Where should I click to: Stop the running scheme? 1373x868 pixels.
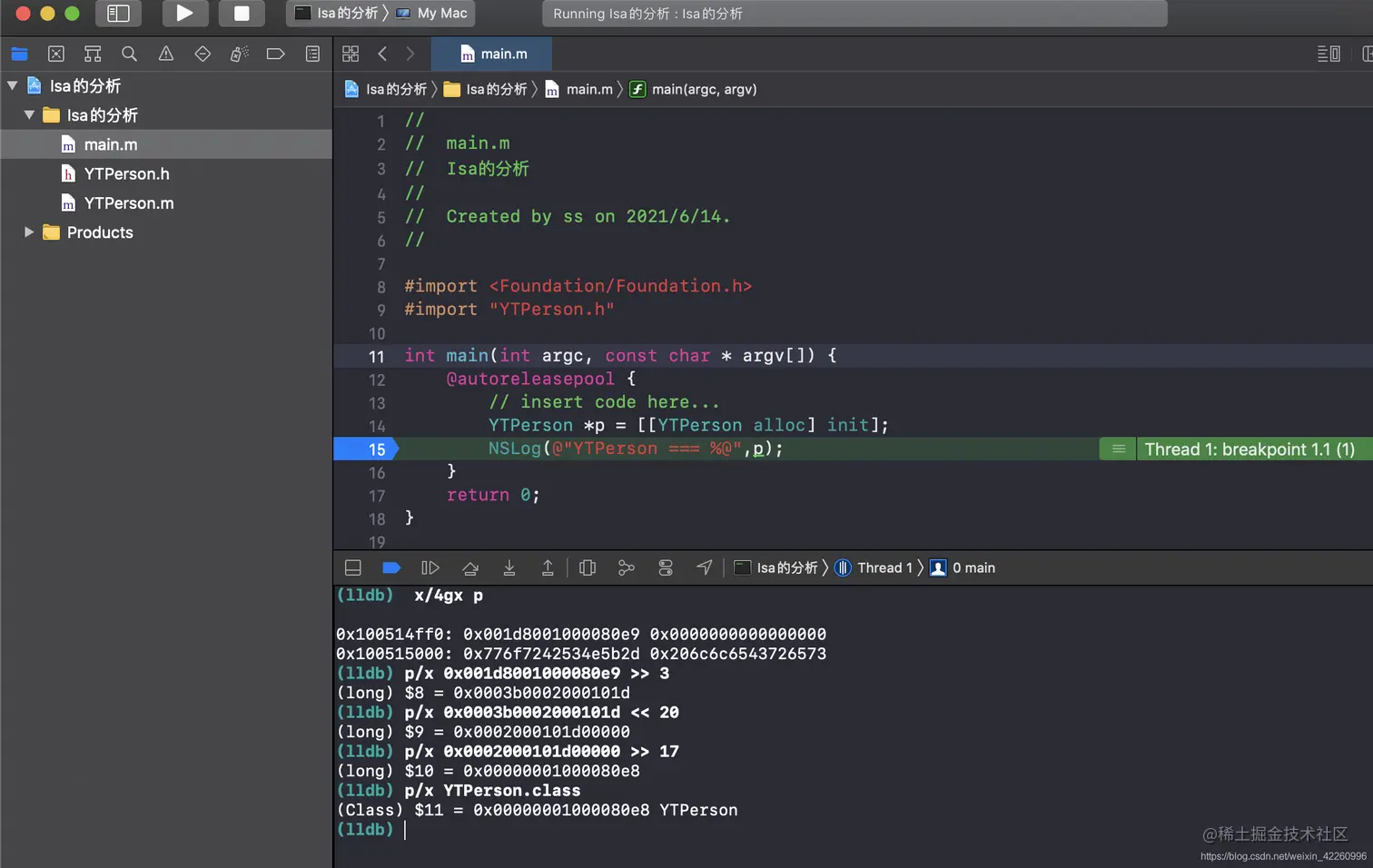[242, 13]
